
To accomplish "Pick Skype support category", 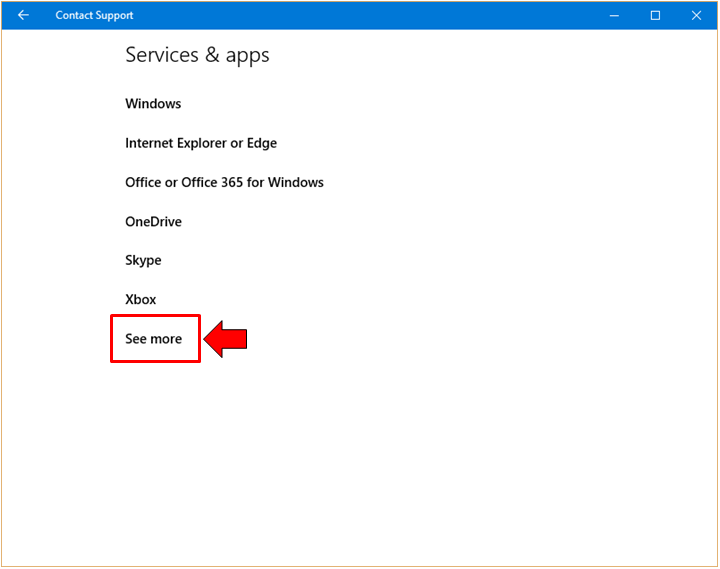I will point(143,260).
